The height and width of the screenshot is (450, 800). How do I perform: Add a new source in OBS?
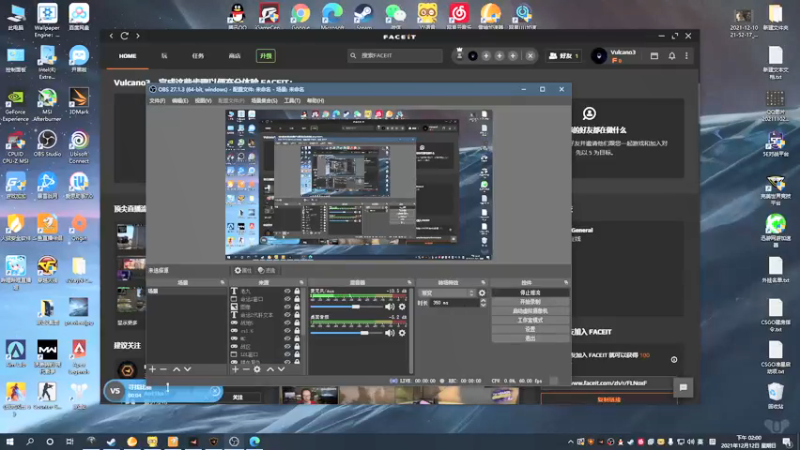[235, 369]
